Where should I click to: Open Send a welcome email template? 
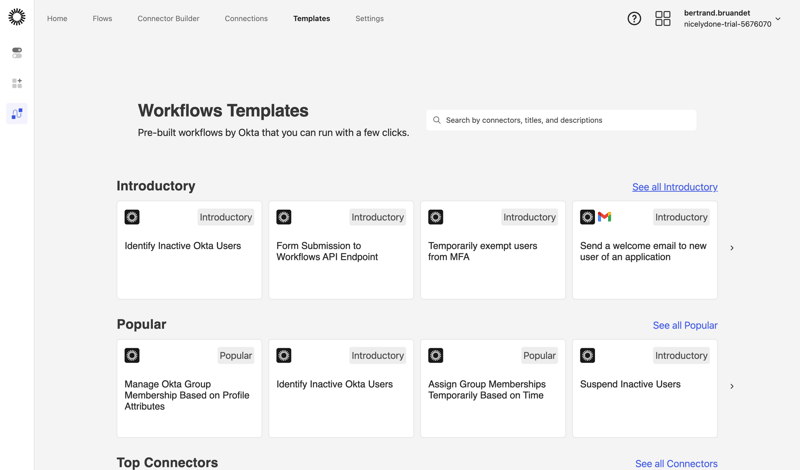(643, 251)
